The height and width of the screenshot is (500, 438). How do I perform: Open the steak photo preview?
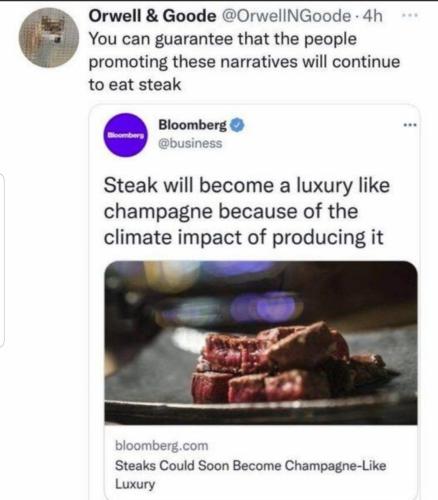coord(261,343)
